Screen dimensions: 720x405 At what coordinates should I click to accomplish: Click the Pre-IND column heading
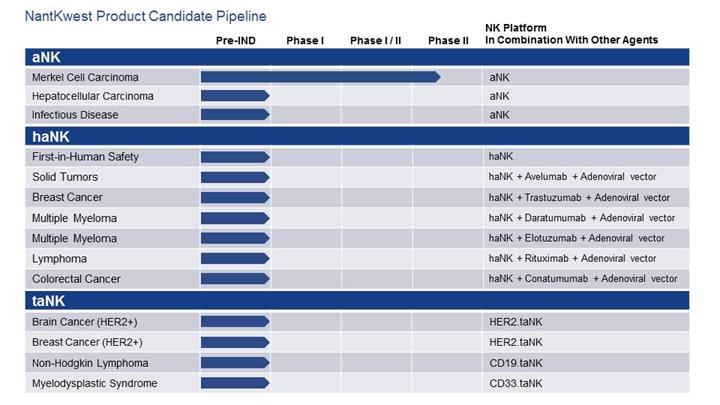(x=237, y=40)
